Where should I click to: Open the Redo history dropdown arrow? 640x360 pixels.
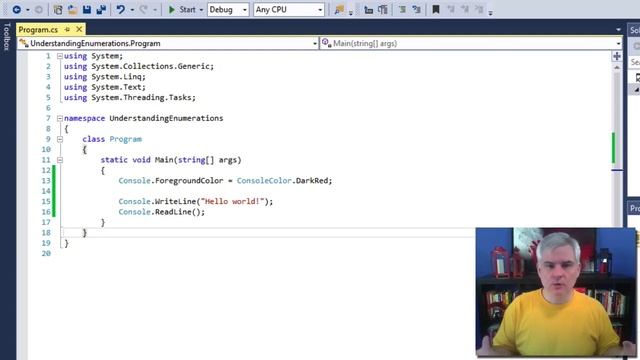[x=155, y=10]
